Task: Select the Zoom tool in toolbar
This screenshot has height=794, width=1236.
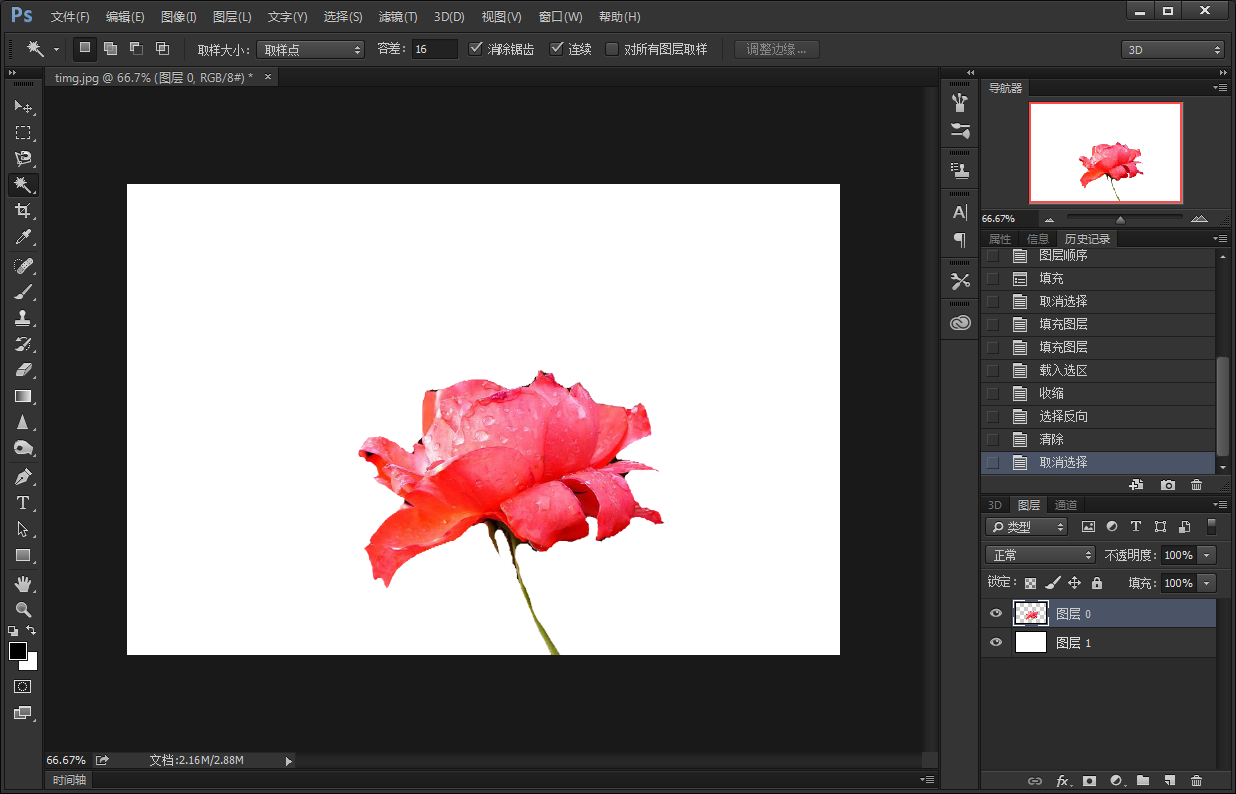Action: 23,609
